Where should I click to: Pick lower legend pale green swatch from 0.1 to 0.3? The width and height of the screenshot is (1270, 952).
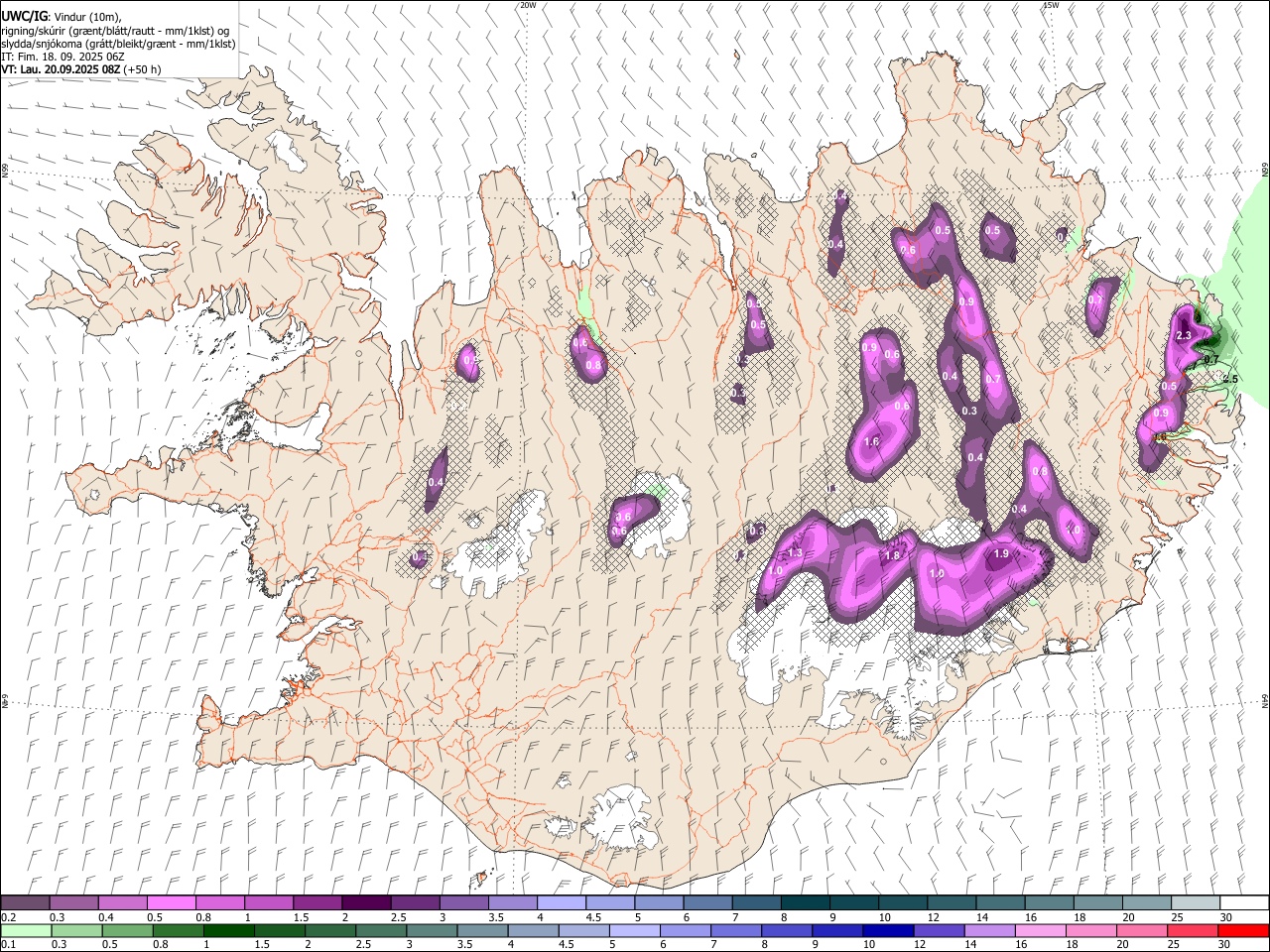(26, 931)
